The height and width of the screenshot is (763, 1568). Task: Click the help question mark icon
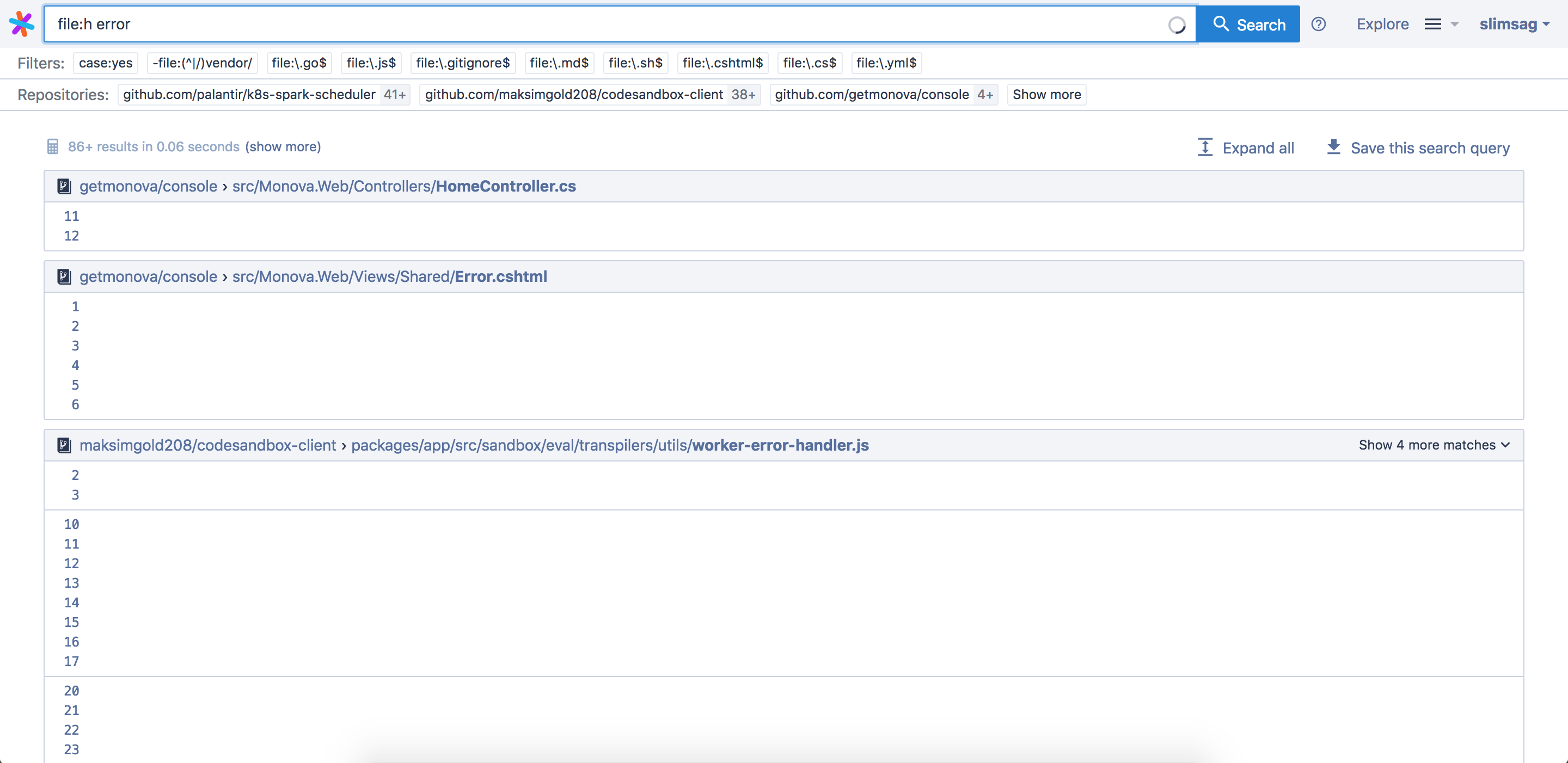(1319, 24)
